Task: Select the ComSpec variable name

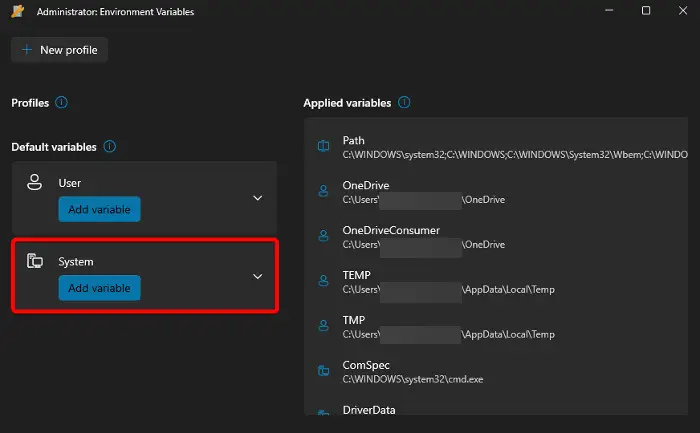Action: pos(366,365)
